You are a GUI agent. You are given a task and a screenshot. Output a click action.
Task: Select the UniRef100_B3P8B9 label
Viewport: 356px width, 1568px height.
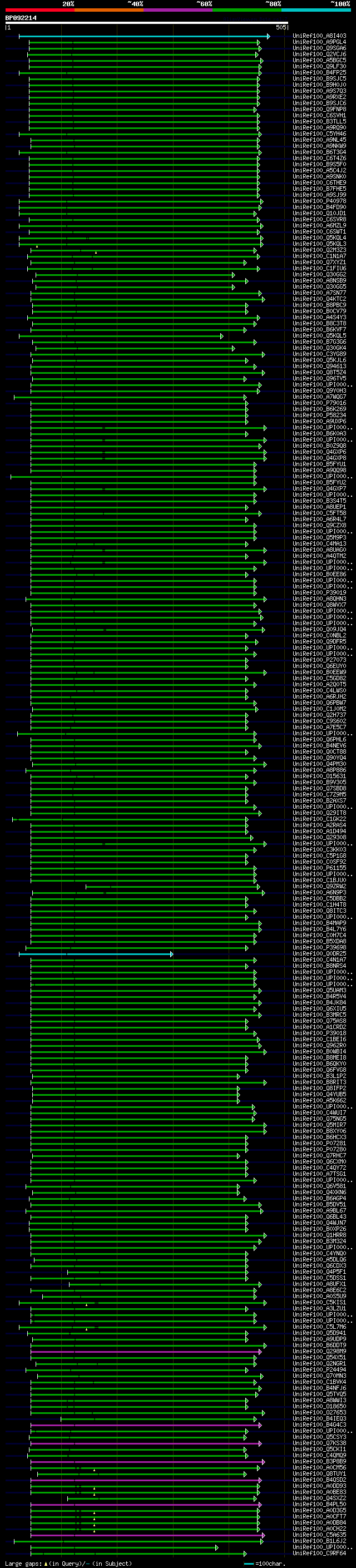click(x=319, y=1461)
